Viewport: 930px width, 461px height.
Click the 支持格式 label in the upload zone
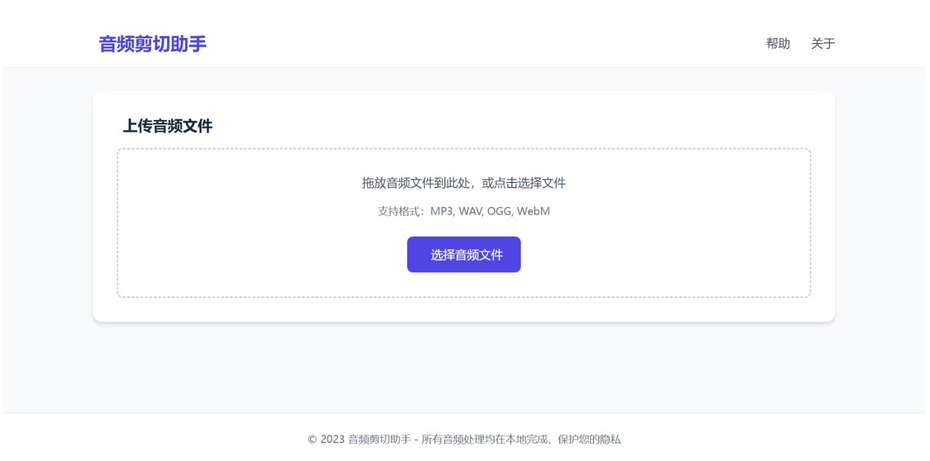[400, 211]
